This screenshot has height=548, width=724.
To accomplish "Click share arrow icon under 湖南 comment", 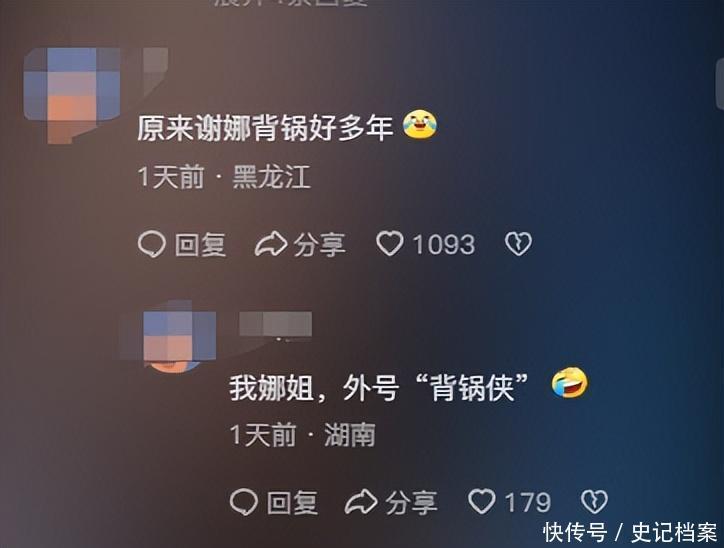I will (x=361, y=502).
